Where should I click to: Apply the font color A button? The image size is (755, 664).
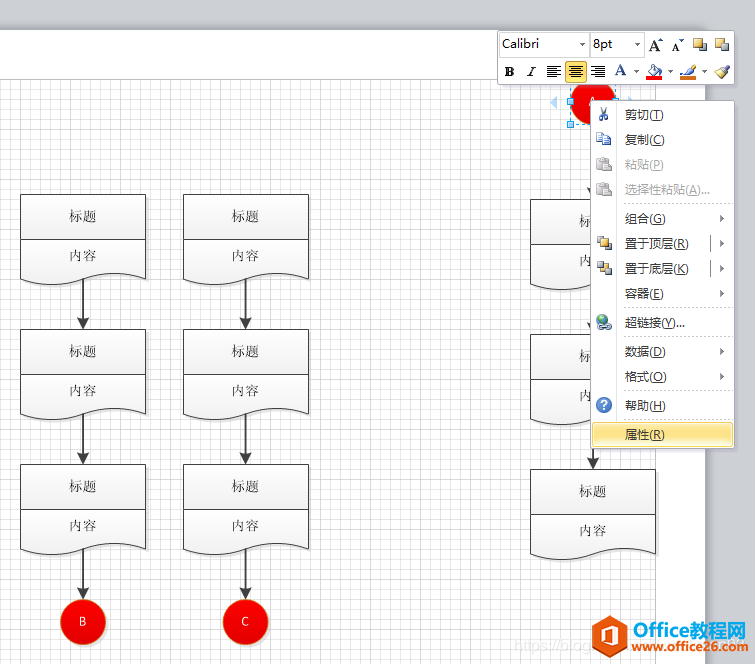pos(621,71)
